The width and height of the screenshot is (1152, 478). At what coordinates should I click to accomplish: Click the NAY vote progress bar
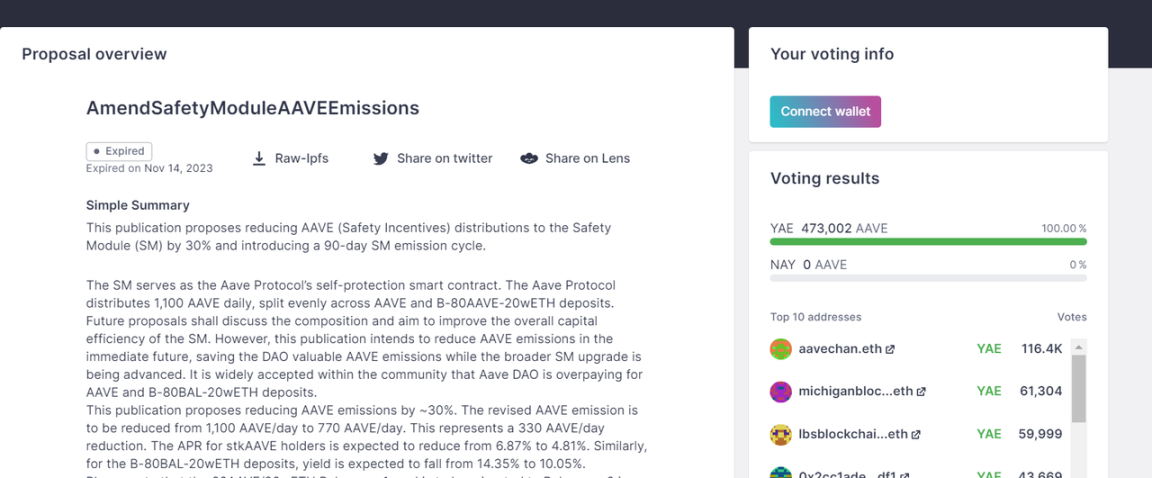[x=928, y=277]
